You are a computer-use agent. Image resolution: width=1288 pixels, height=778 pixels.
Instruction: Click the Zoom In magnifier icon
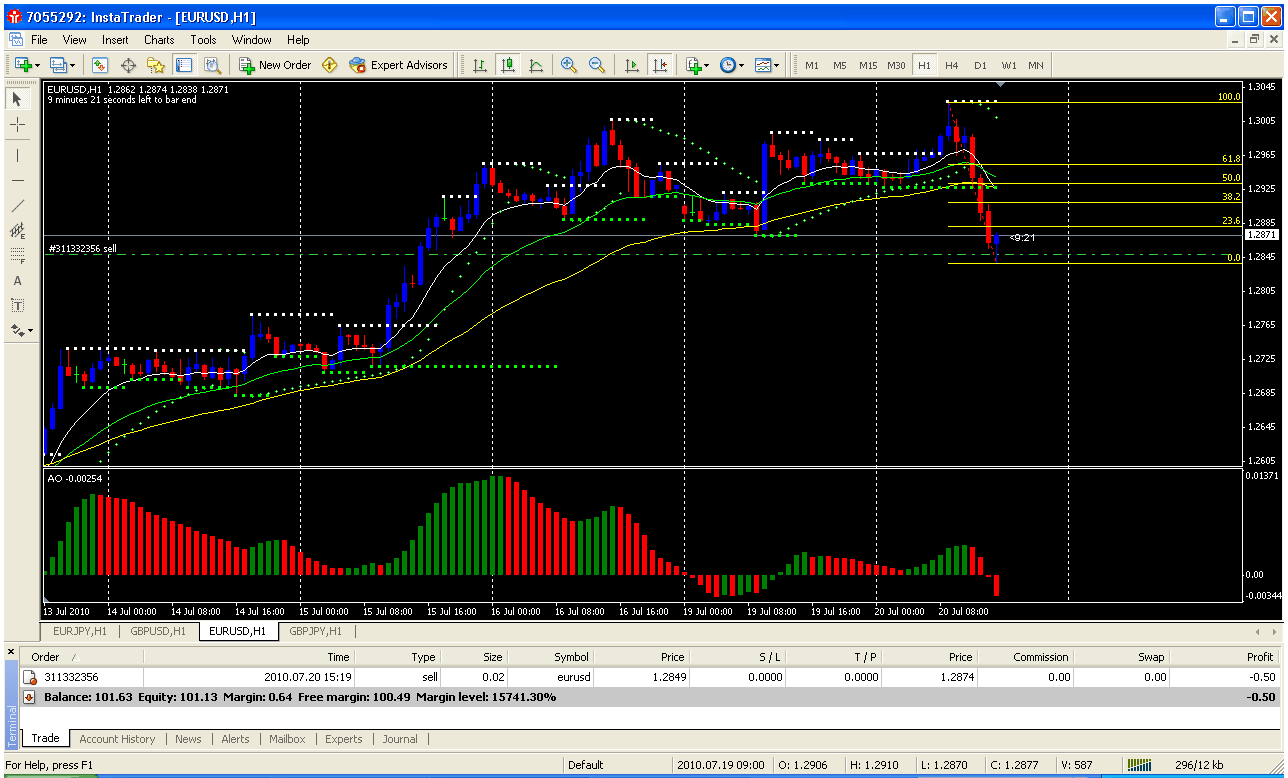[568, 65]
